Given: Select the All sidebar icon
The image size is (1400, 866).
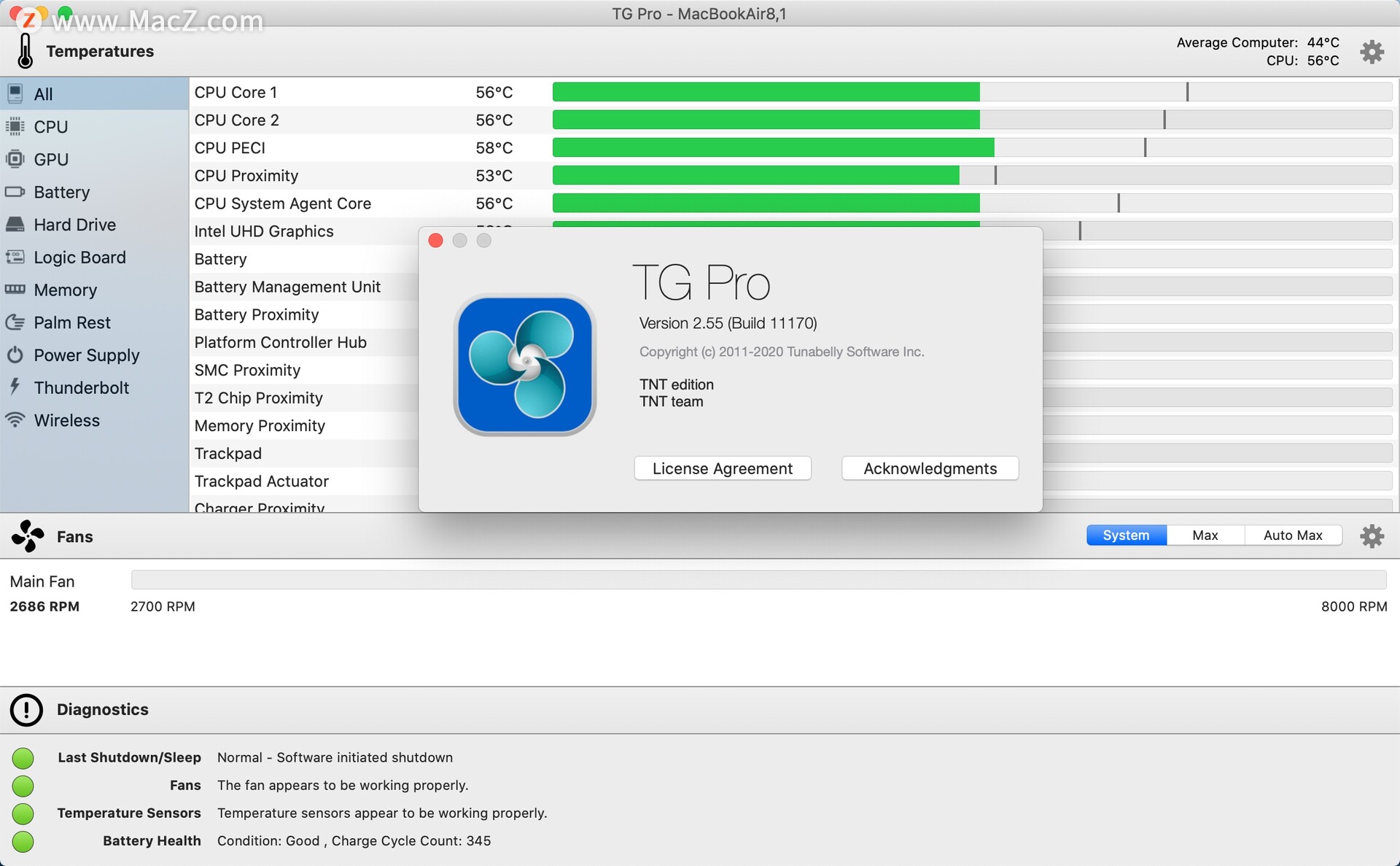Looking at the screenshot, I should click(15, 93).
